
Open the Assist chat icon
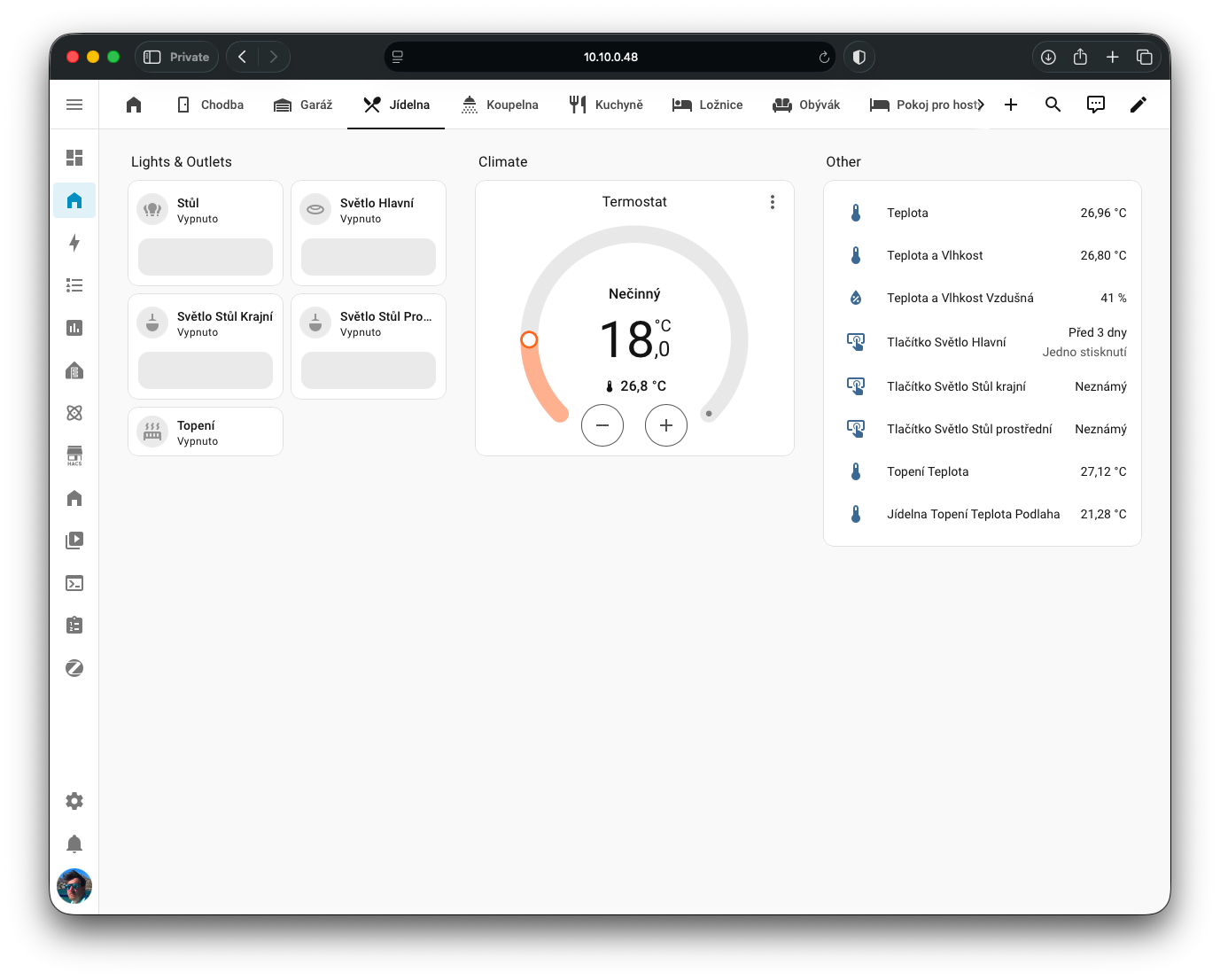(x=1096, y=105)
